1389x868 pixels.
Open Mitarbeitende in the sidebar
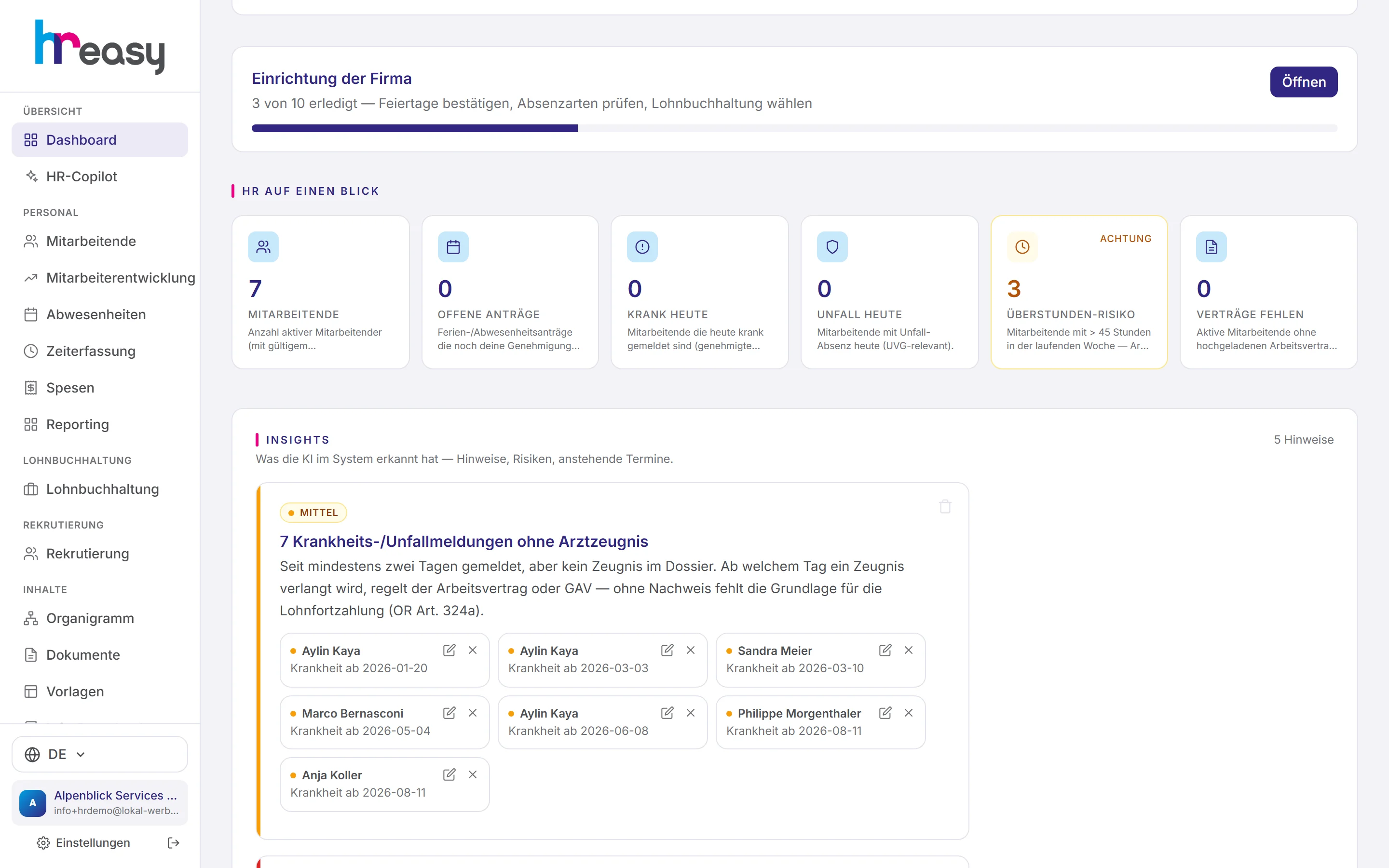pyautogui.click(x=100, y=241)
